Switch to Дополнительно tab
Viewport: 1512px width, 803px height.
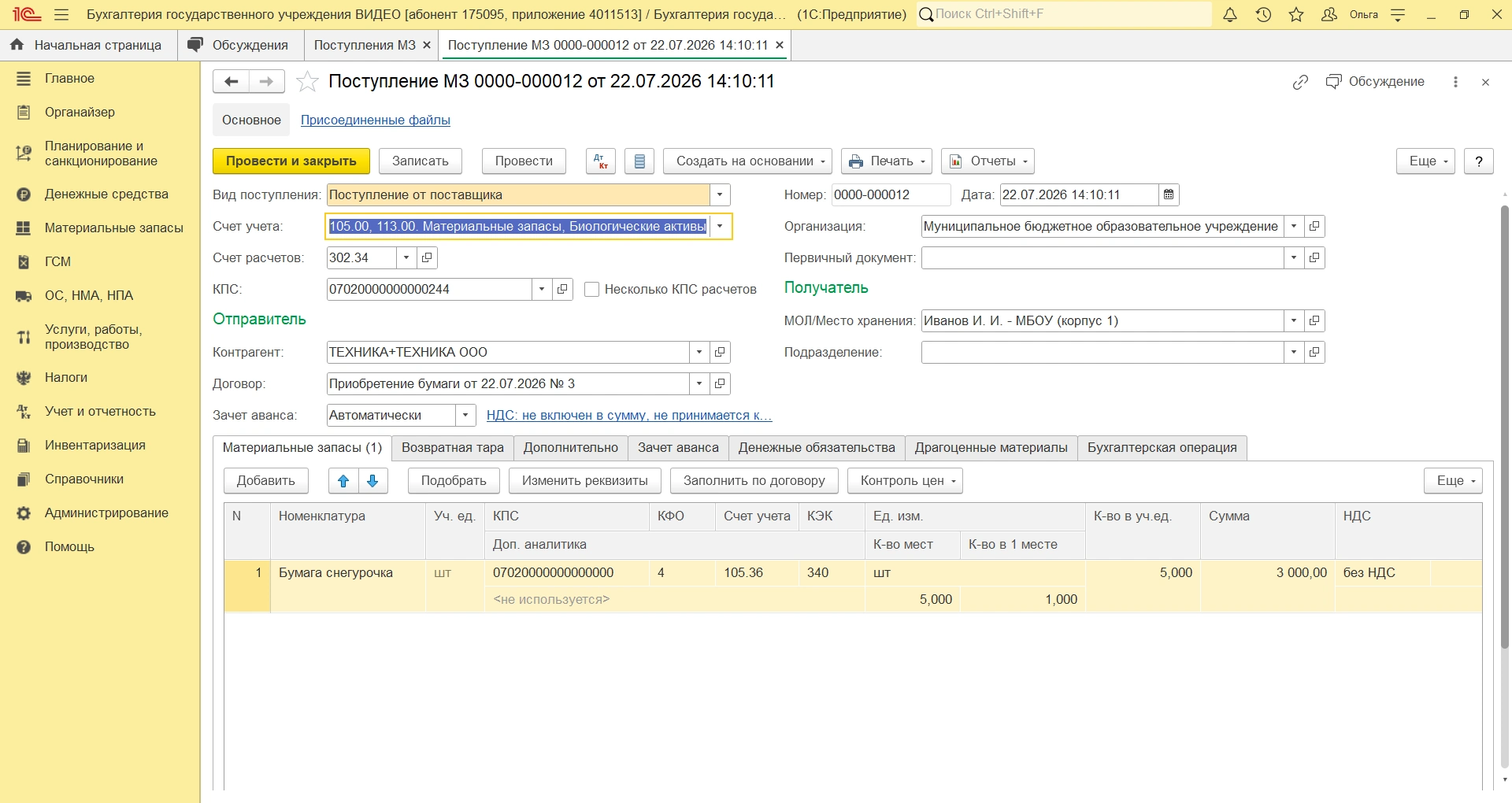coord(571,448)
